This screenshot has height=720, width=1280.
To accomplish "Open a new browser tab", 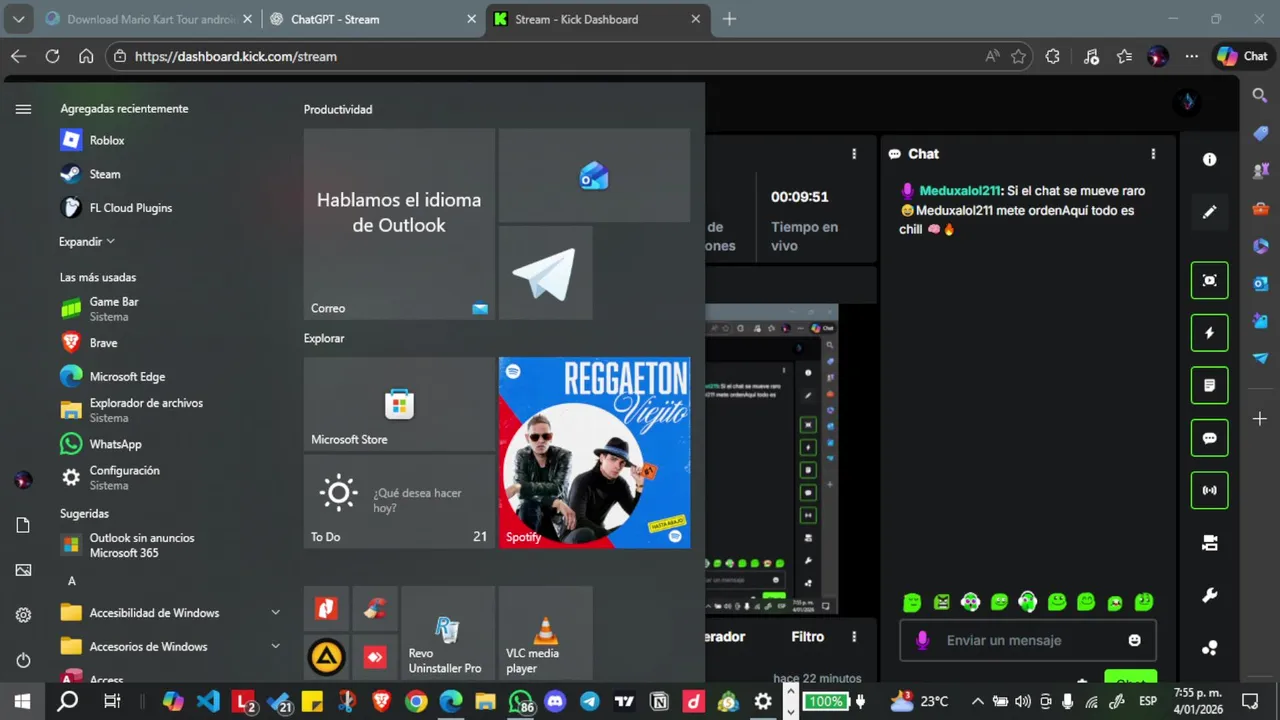I will click(x=729, y=19).
